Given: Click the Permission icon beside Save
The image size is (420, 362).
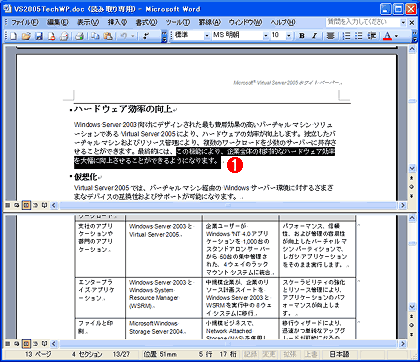Looking at the screenshot, I should point(51,36).
